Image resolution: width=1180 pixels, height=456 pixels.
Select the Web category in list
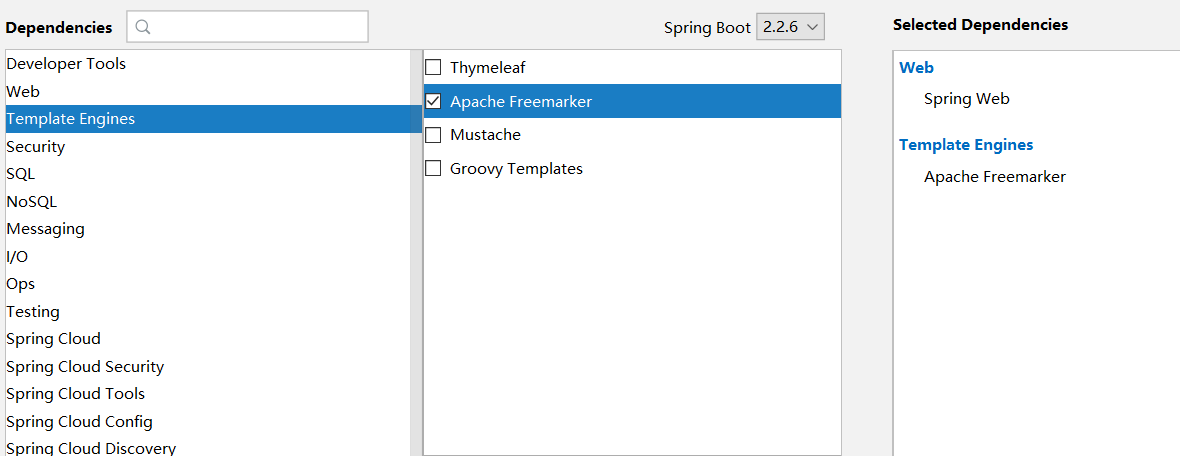(x=23, y=91)
